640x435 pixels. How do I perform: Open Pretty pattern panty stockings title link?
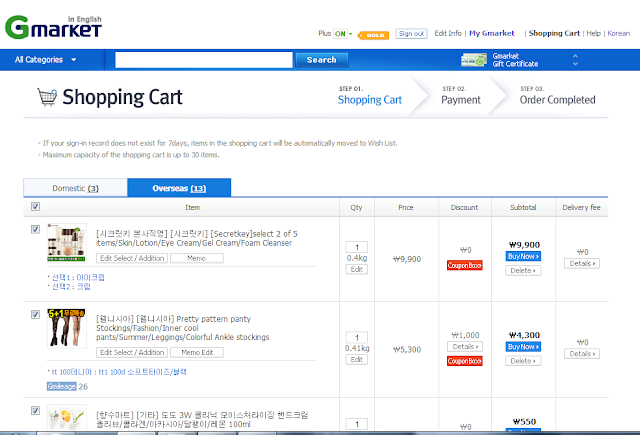tap(182, 328)
